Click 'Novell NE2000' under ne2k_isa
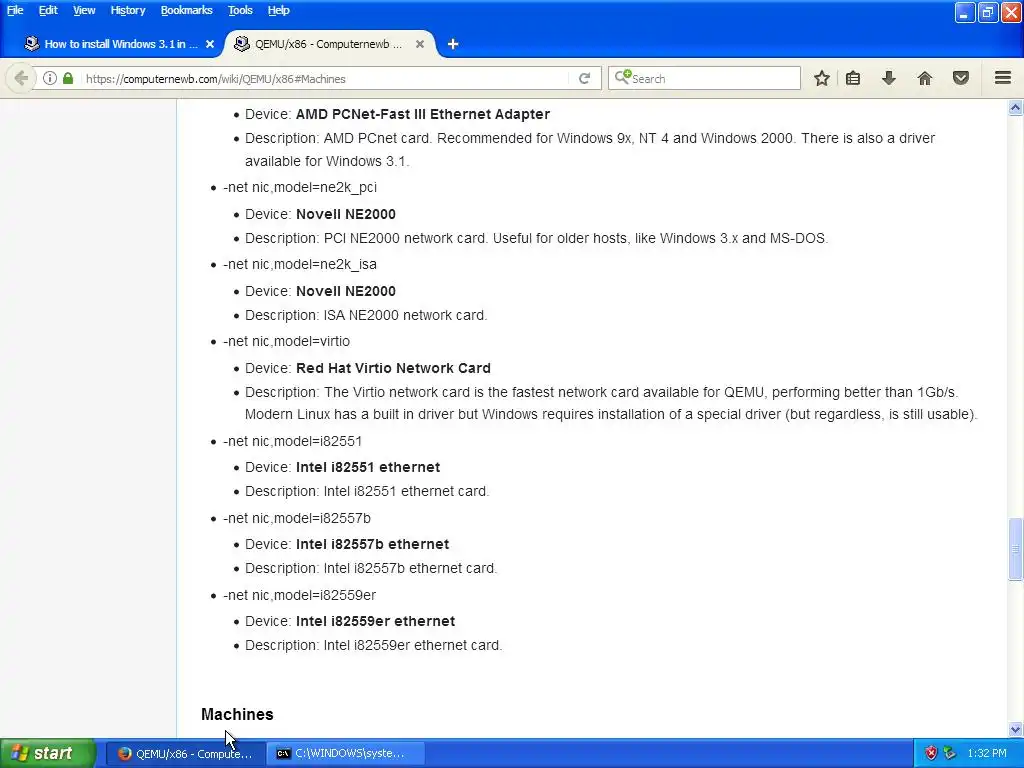This screenshot has width=1024, height=768. [345, 291]
